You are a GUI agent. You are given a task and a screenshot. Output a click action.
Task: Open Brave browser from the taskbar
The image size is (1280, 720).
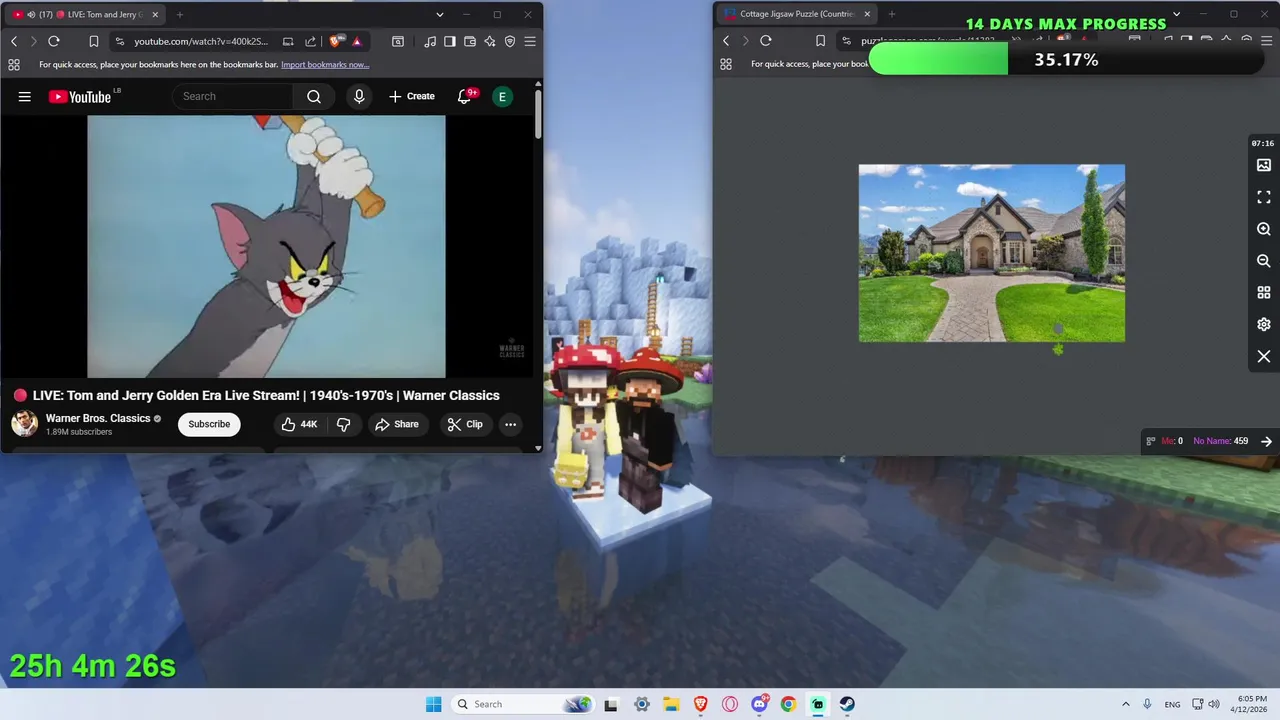coord(701,704)
